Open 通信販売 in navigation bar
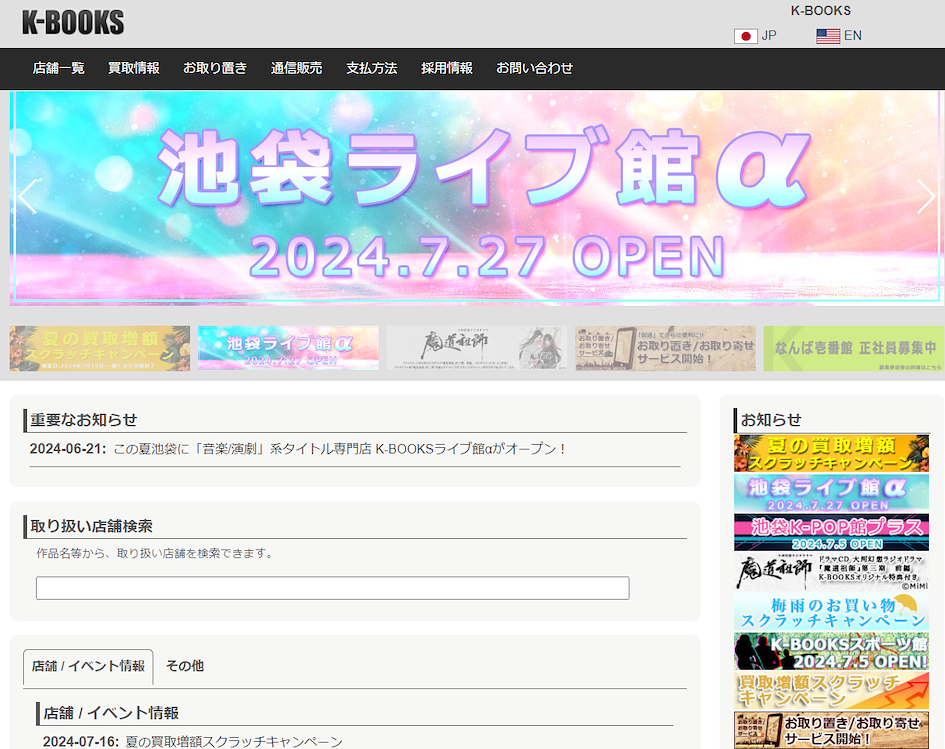The width and height of the screenshot is (945, 749). (x=297, y=68)
